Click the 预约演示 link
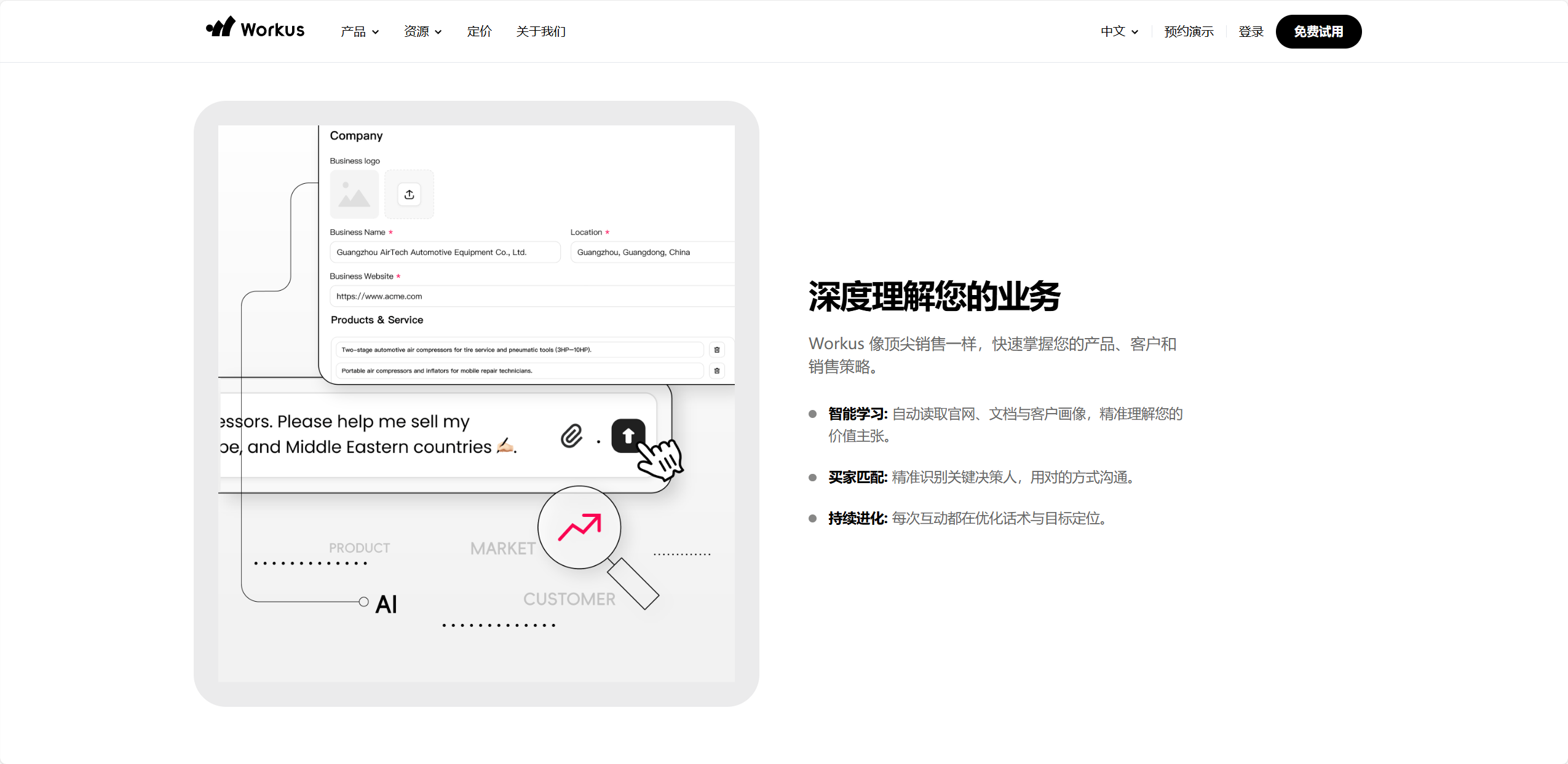 click(1189, 31)
